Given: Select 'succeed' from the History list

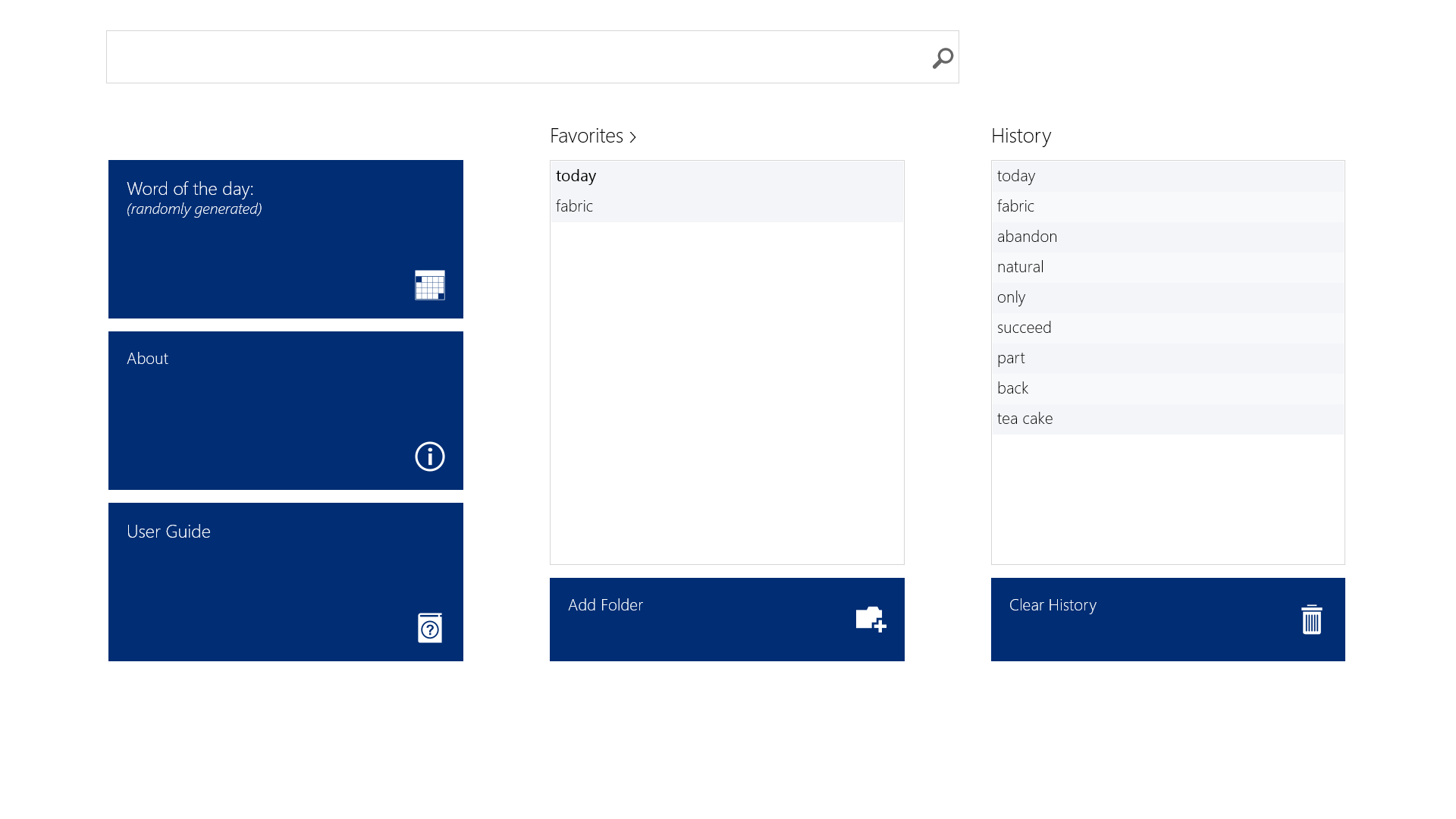Looking at the screenshot, I should click(x=1024, y=328).
